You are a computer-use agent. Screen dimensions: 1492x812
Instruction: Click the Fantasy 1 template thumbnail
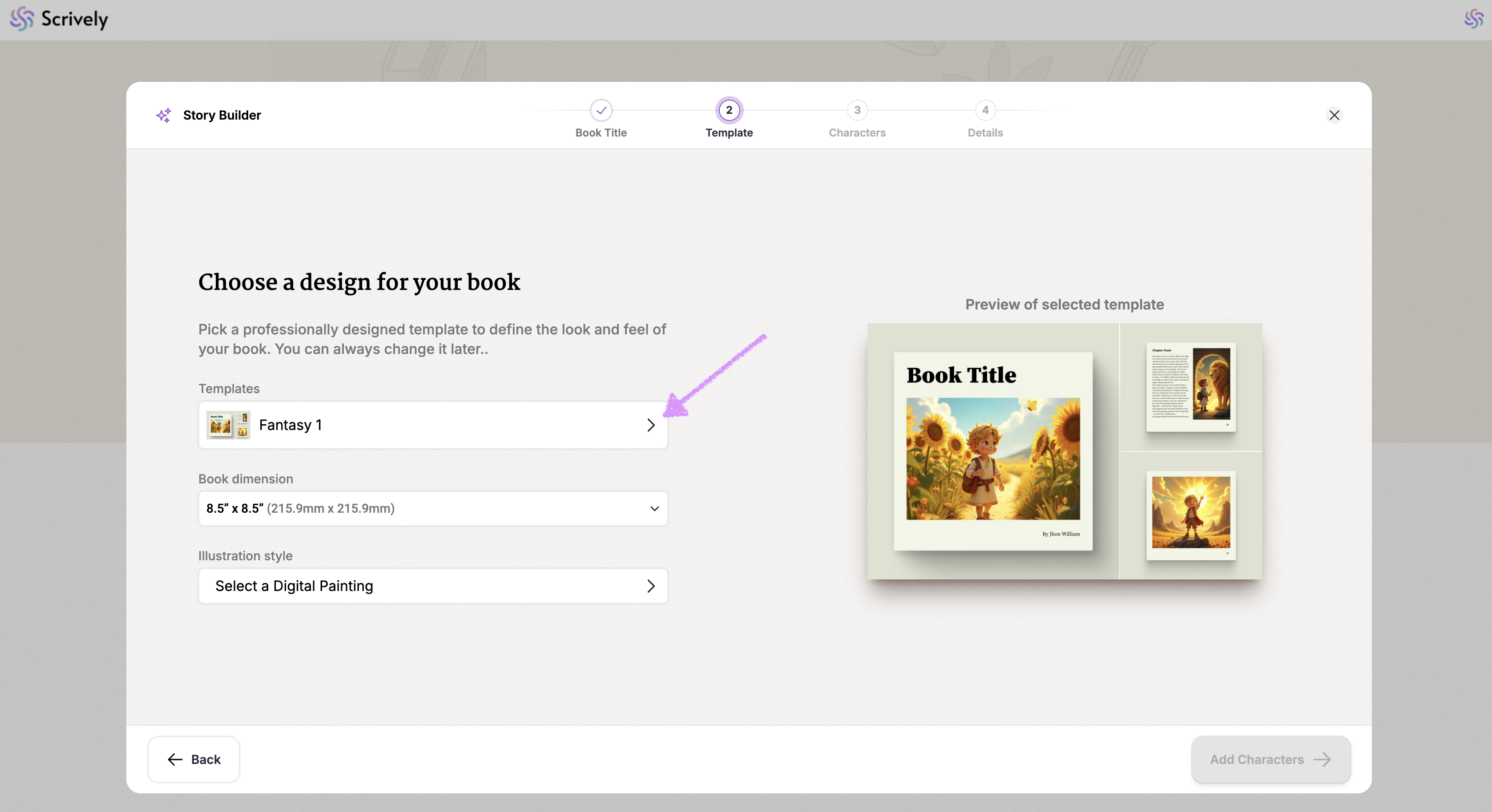(228, 425)
